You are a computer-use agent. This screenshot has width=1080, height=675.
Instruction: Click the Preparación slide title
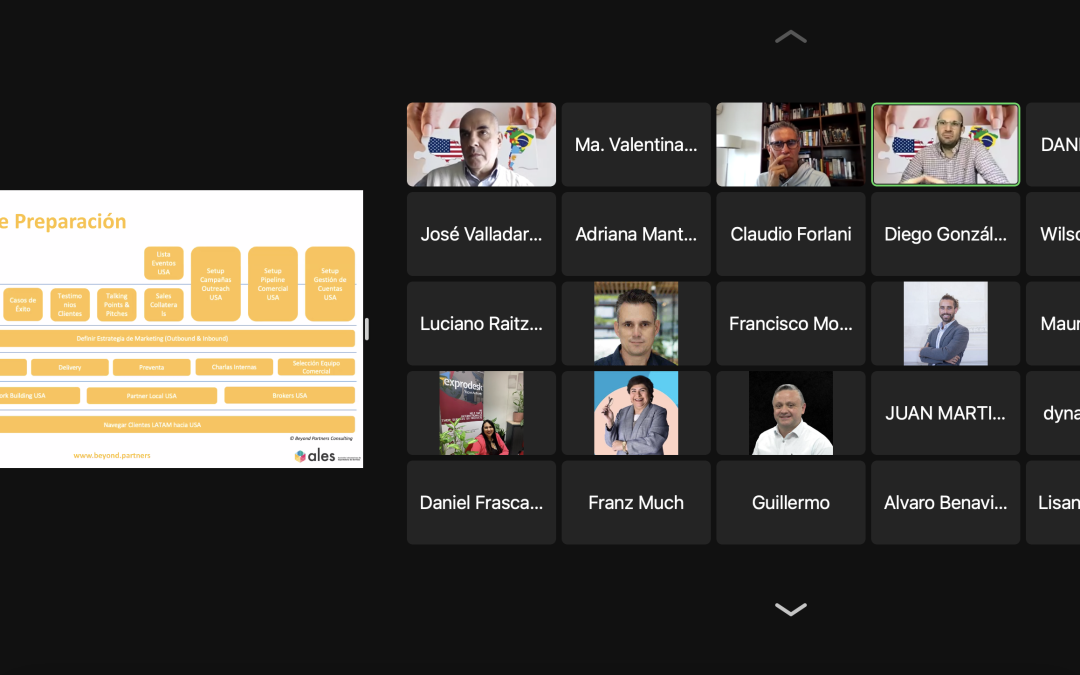70,221
